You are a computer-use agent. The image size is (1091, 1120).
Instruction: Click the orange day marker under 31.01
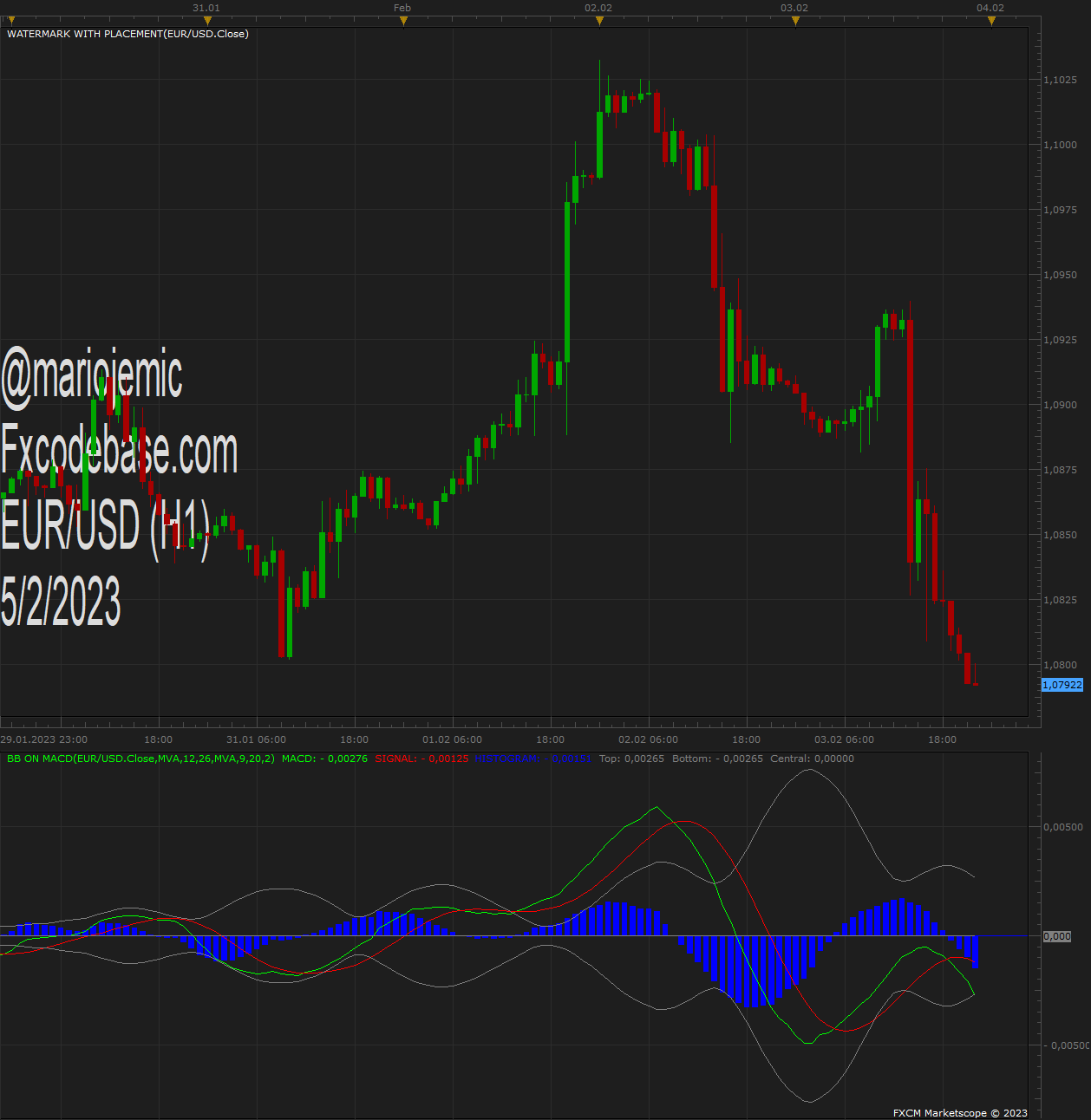[207, 21]
